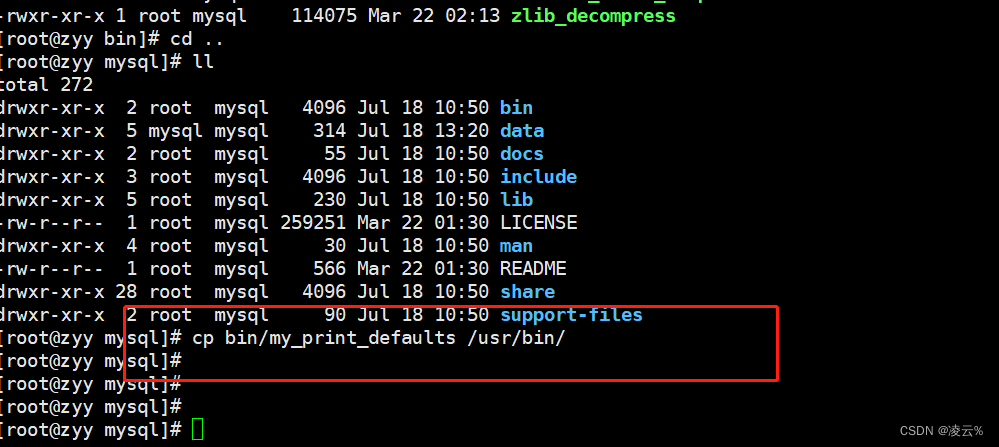Click the README file name
The height and width of the screenshot is (447, 999).
[533, 268]
